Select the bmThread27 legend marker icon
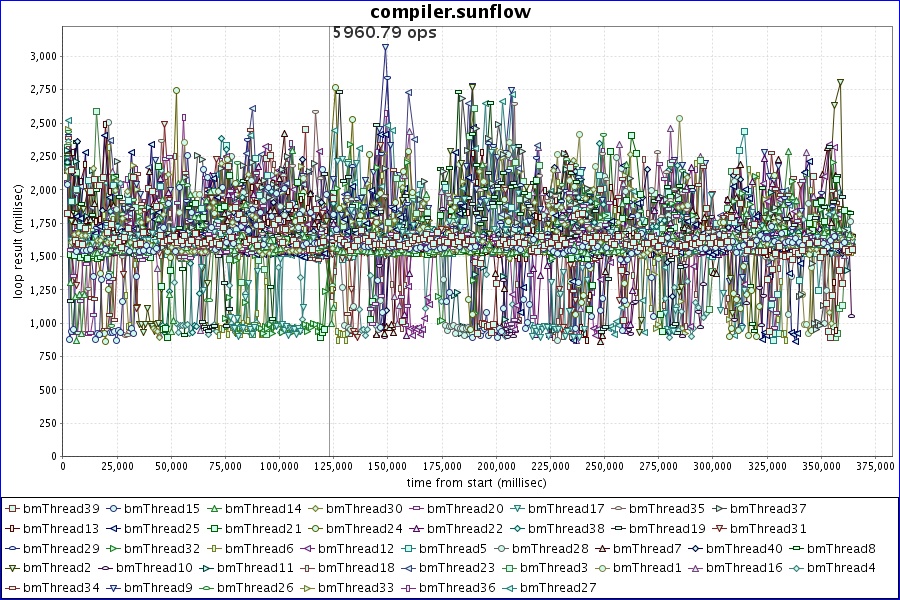This screenshot has height=600, width=900. (510, 588)
